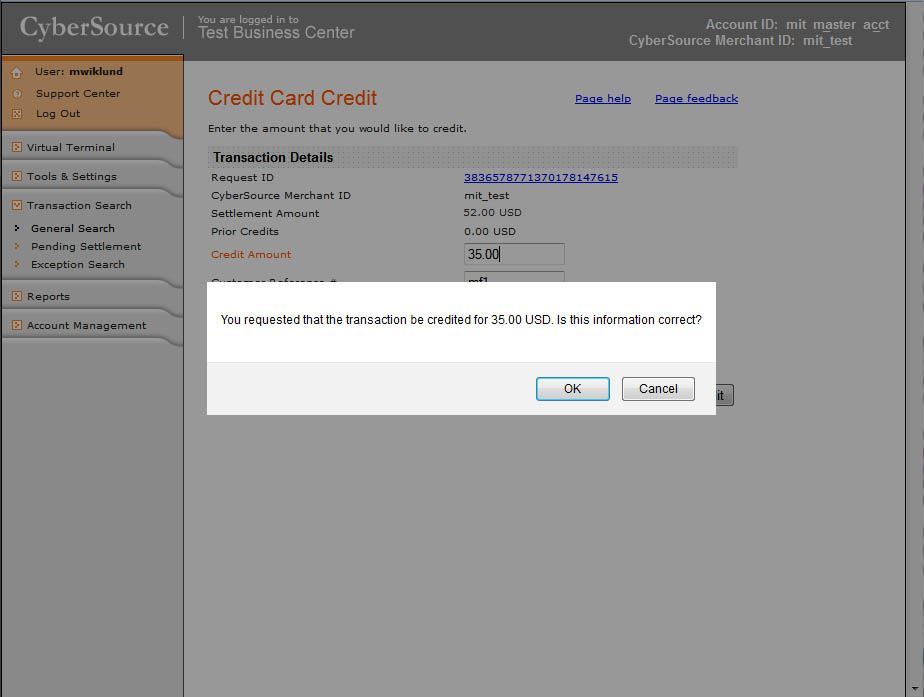924x697 pixels.
Task: Click the Credit Amount input field
Action: click(514, 254)
